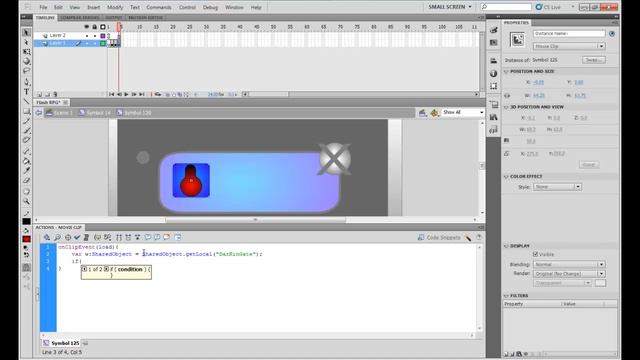Click the Stroke color swatch in Tools

click(x=27, y=221)
